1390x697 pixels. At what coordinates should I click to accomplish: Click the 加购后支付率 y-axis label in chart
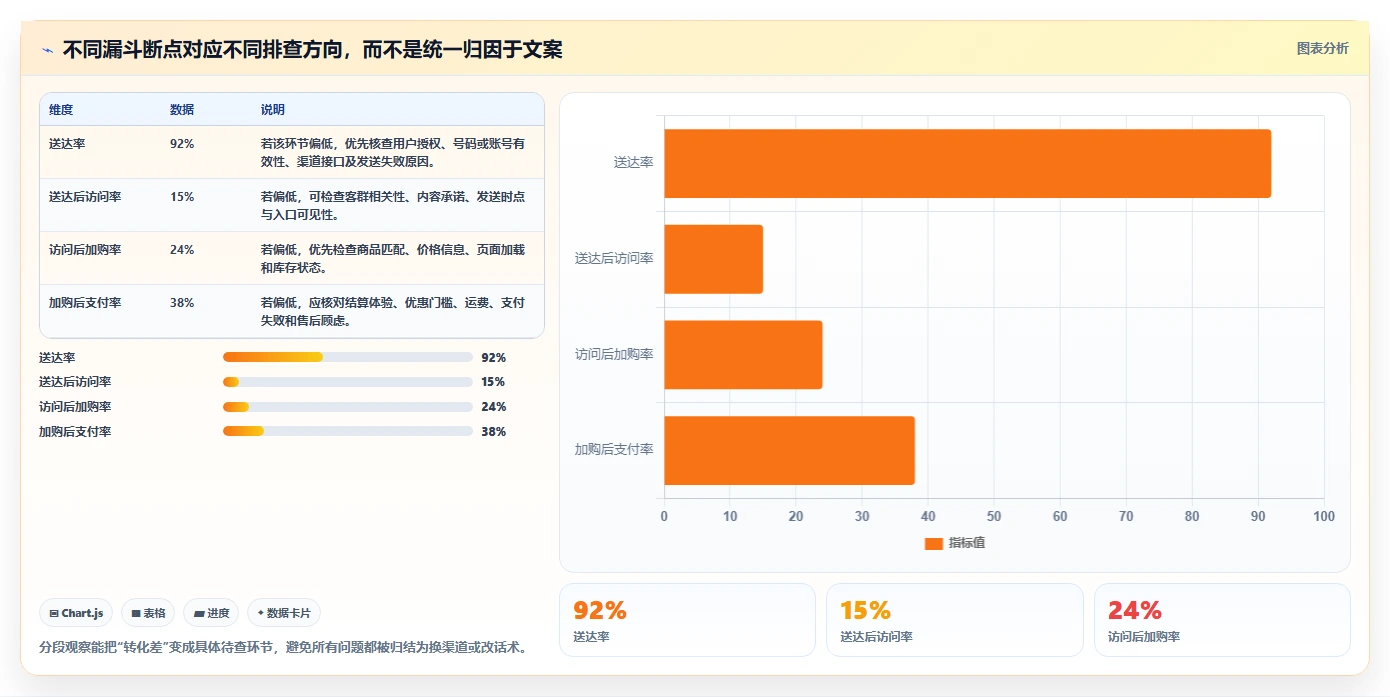(613, 450)
